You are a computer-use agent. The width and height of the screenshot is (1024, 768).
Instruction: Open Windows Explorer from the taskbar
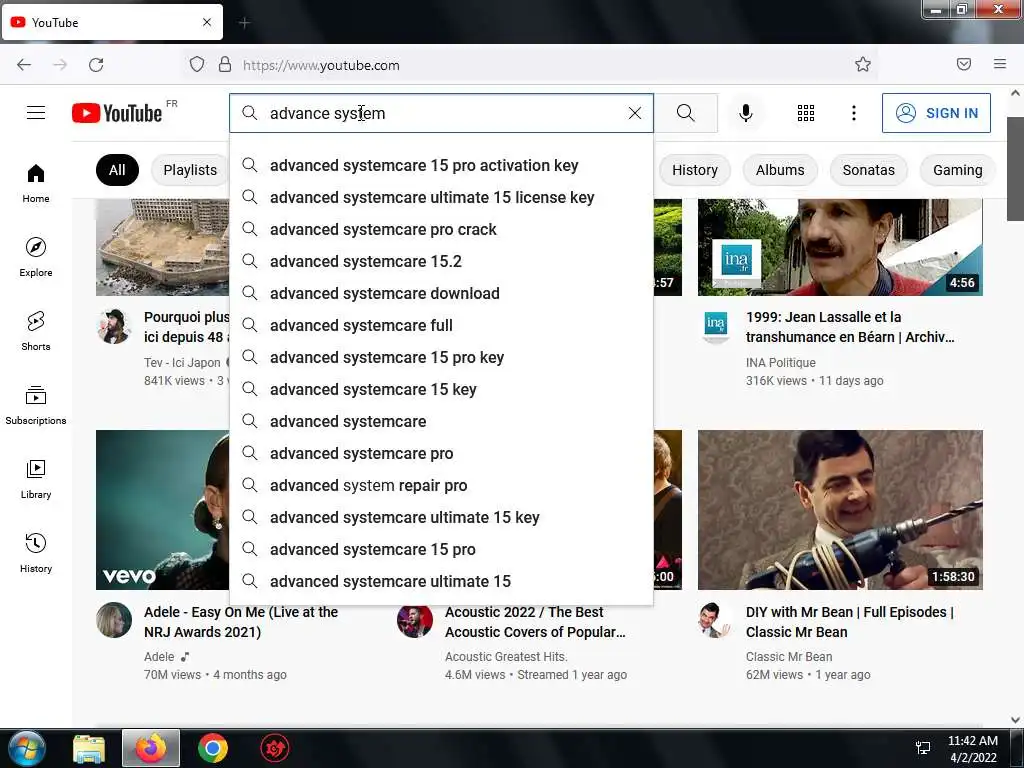pyautogui.click(x=89, y=748)
